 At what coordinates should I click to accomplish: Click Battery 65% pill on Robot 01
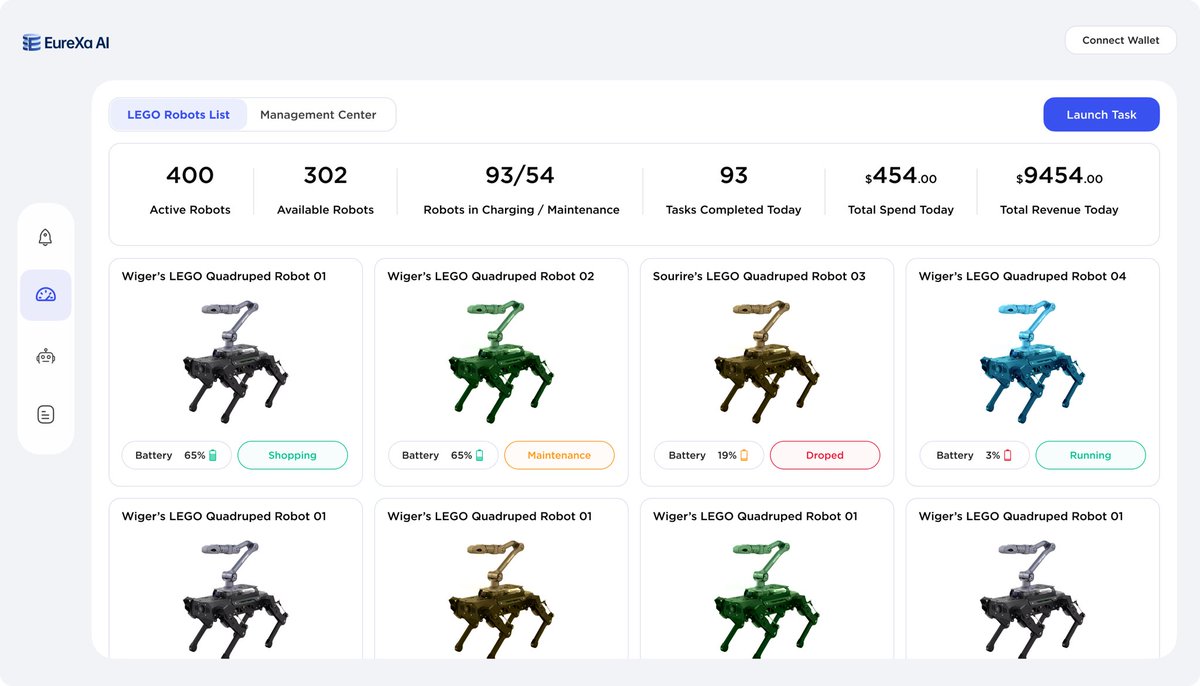177,455
